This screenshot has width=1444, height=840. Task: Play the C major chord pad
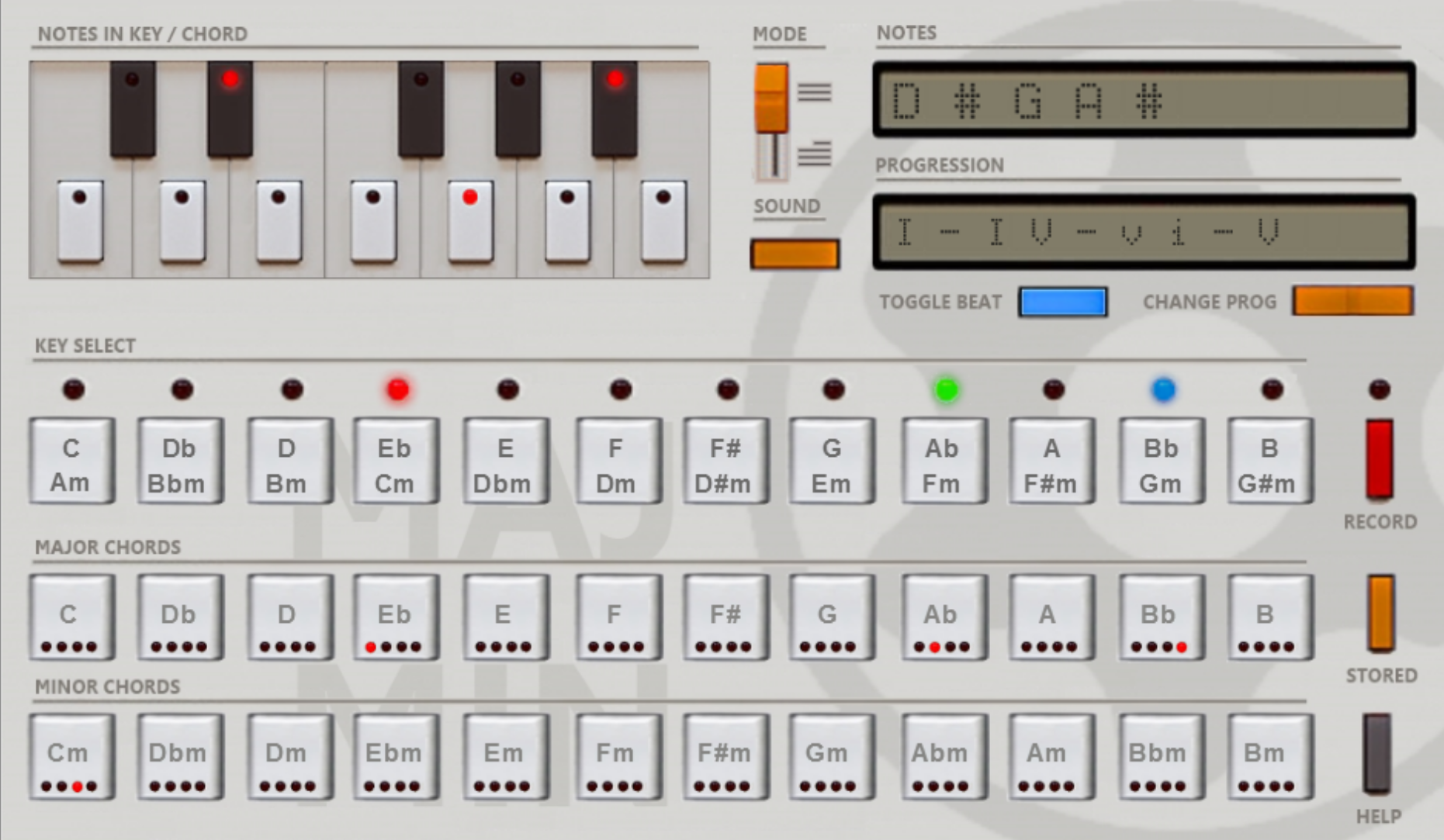click(72, 617)
